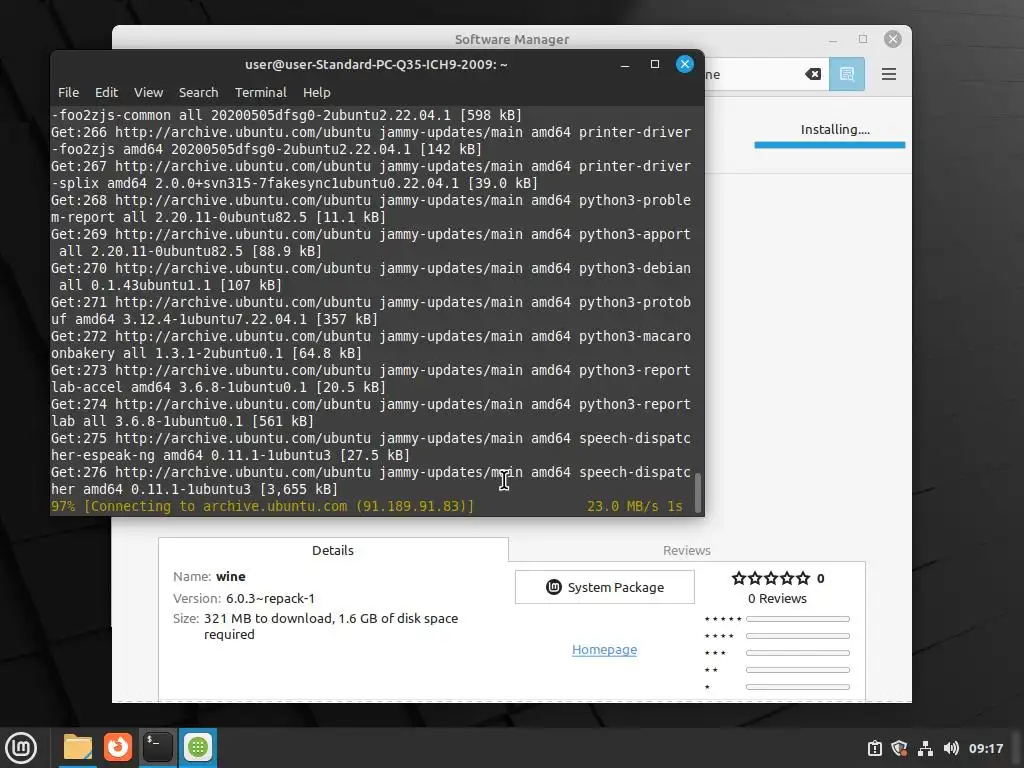Screen dimensions: 1024x768
Task: Click the size text '321 MB to download'
Action: (269, 618)
